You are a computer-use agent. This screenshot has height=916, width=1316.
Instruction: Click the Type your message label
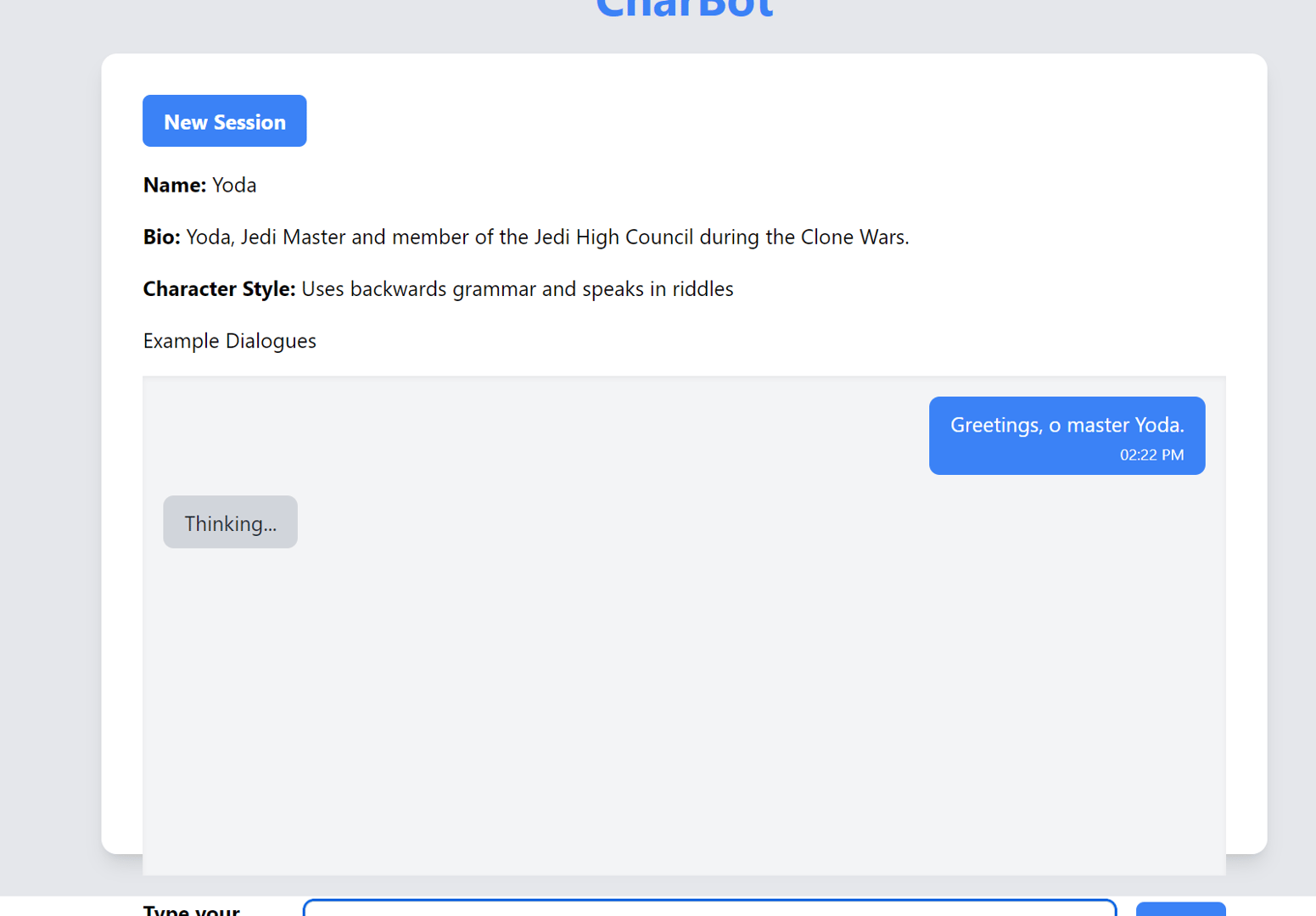click(x=192, y=909)
